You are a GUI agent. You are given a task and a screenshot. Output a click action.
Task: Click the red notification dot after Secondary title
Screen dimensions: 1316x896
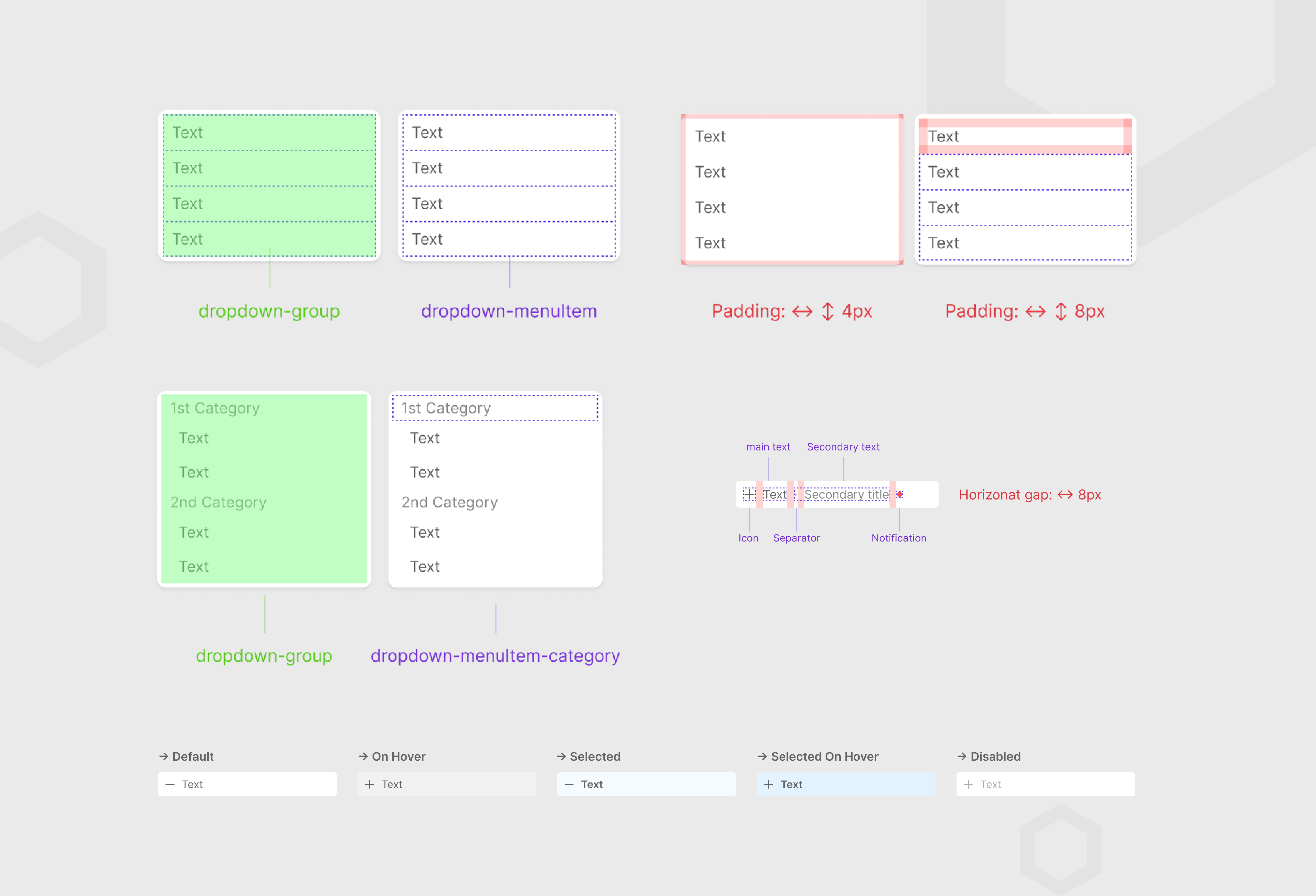click(900, 495)
